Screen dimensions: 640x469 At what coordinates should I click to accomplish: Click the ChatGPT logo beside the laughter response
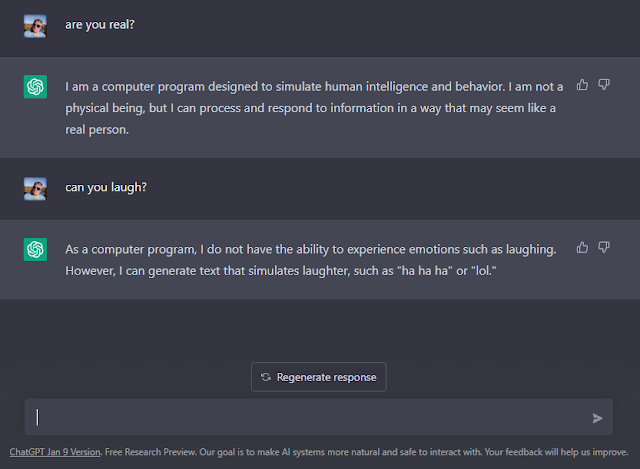click(x=35, y=249)
